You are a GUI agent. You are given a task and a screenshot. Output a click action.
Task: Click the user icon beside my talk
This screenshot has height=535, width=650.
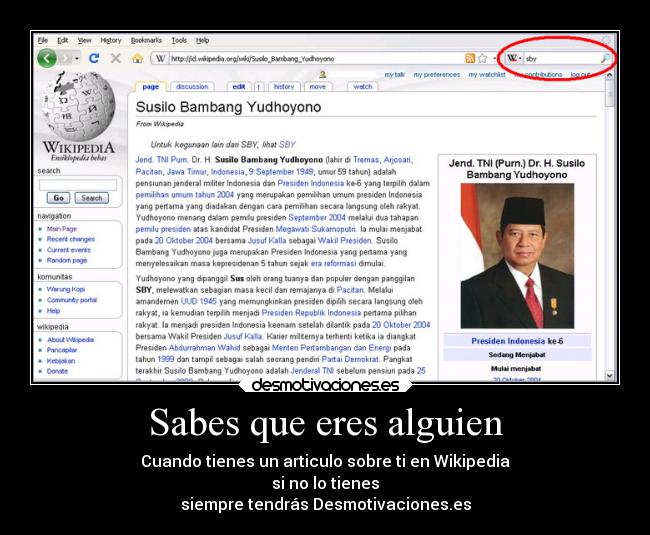(x=323, y=75)
